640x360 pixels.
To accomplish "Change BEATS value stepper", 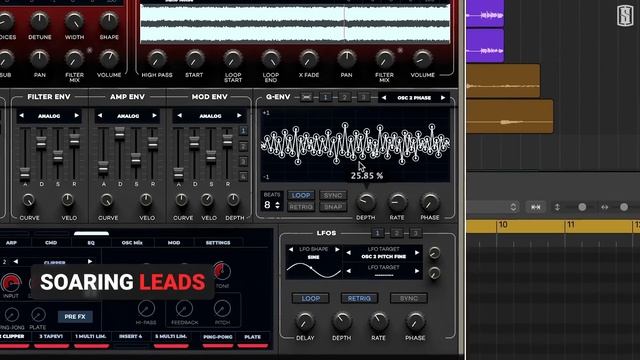I will coord(278,205).
